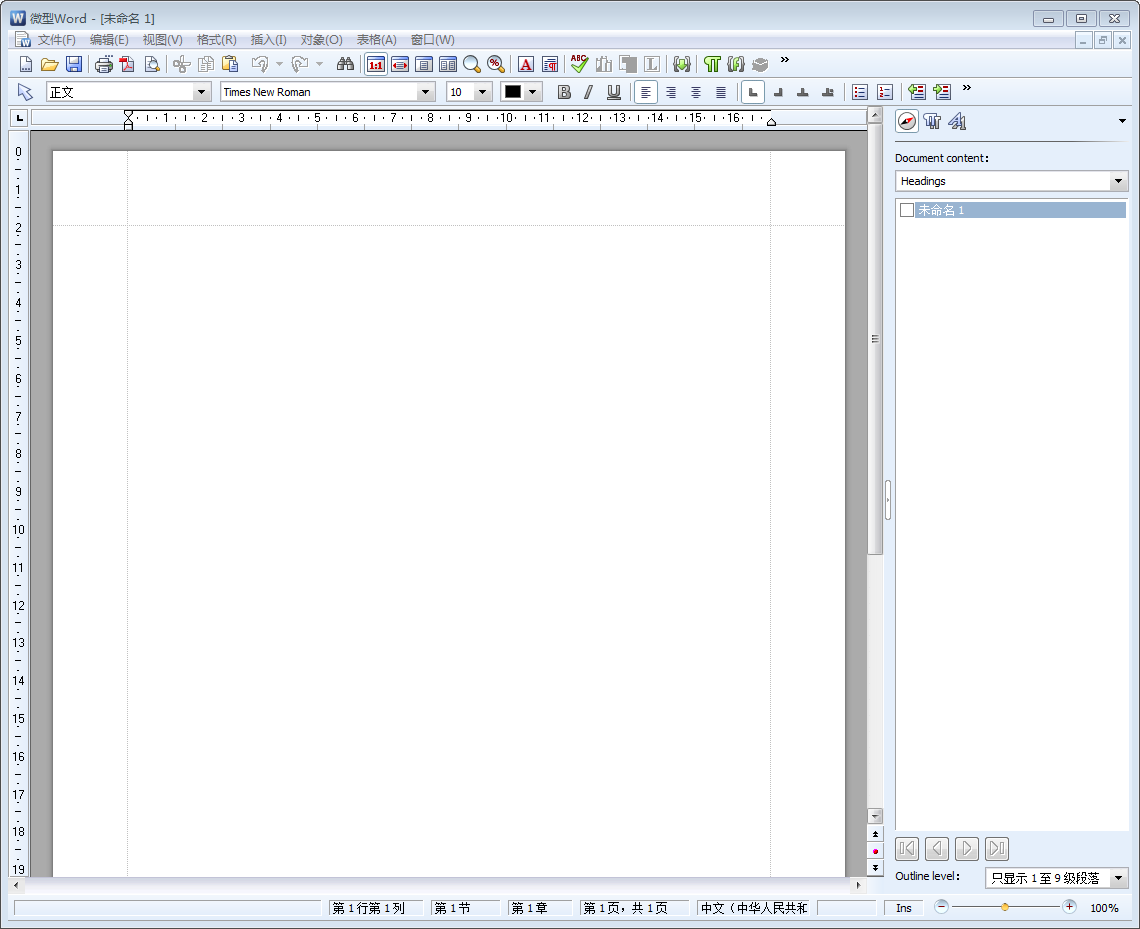This screenshot has height=929, width=1140.
Task: Click the Export to PDF icon
Action: 127,64
